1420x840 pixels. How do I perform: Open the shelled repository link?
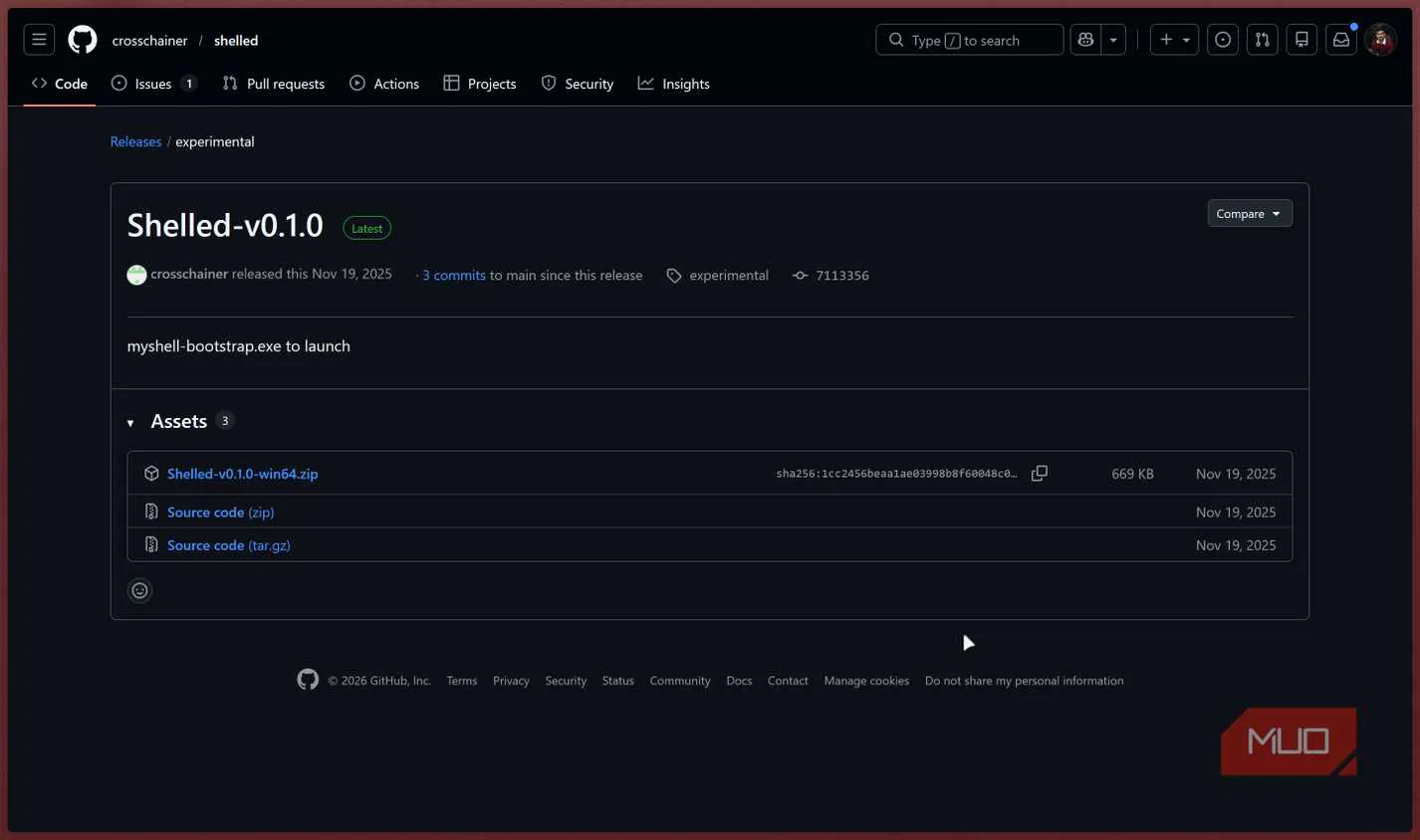[x=236, y=41]
